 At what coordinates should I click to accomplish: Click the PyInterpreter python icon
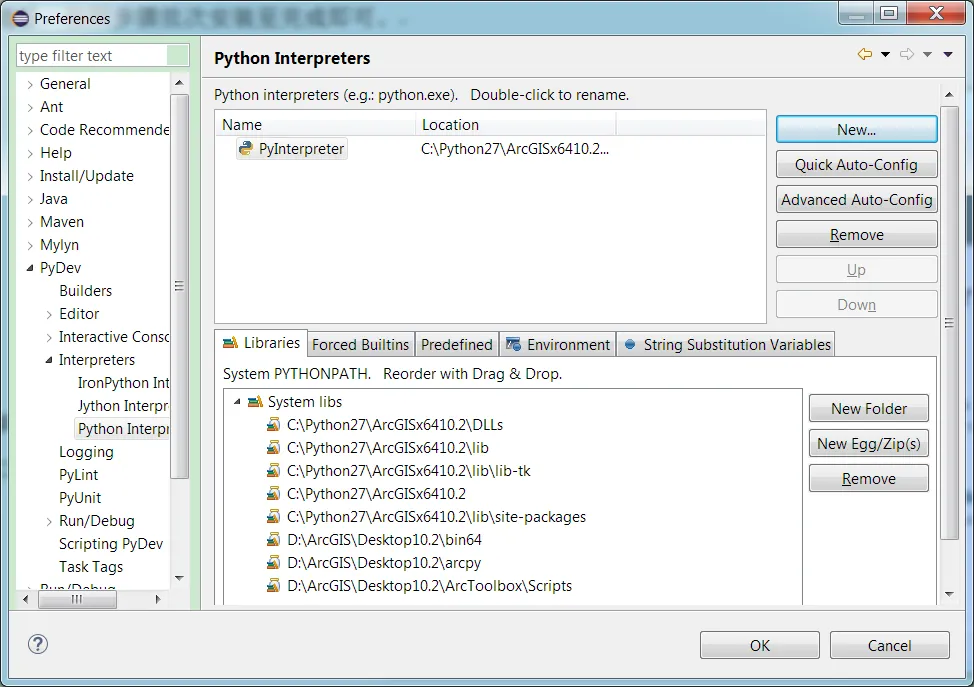pyautogui.click(x=246, y=149)
